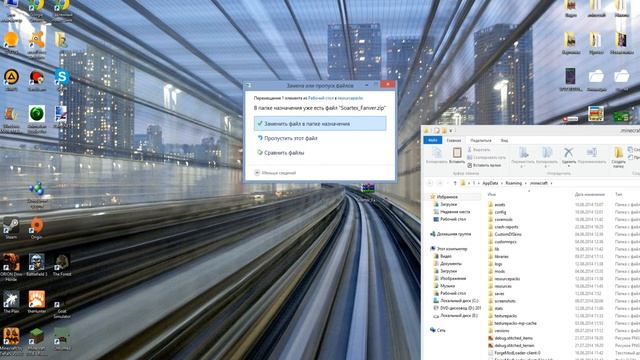Screen dimensions: 640x360
Task: Select the versions folder in file list
Action: tap(502, 331)
